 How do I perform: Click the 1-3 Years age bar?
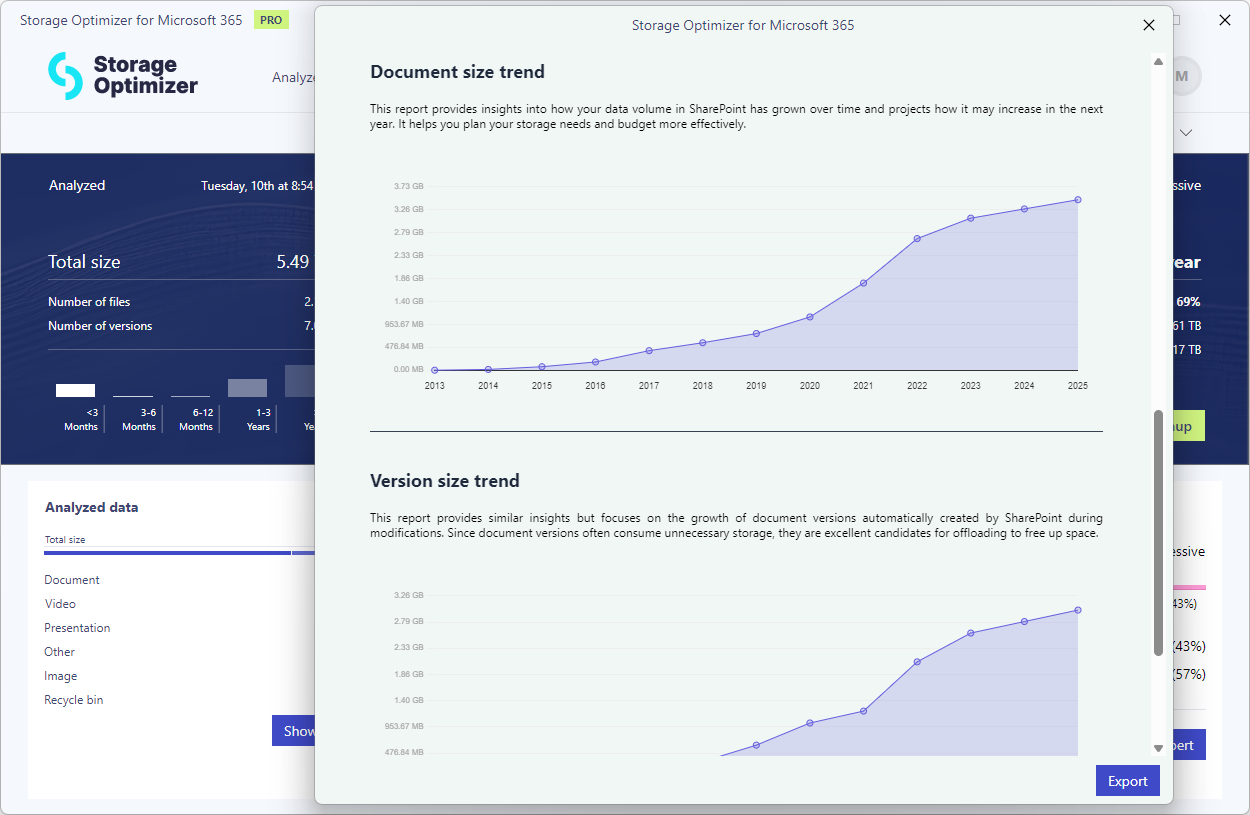247,388
